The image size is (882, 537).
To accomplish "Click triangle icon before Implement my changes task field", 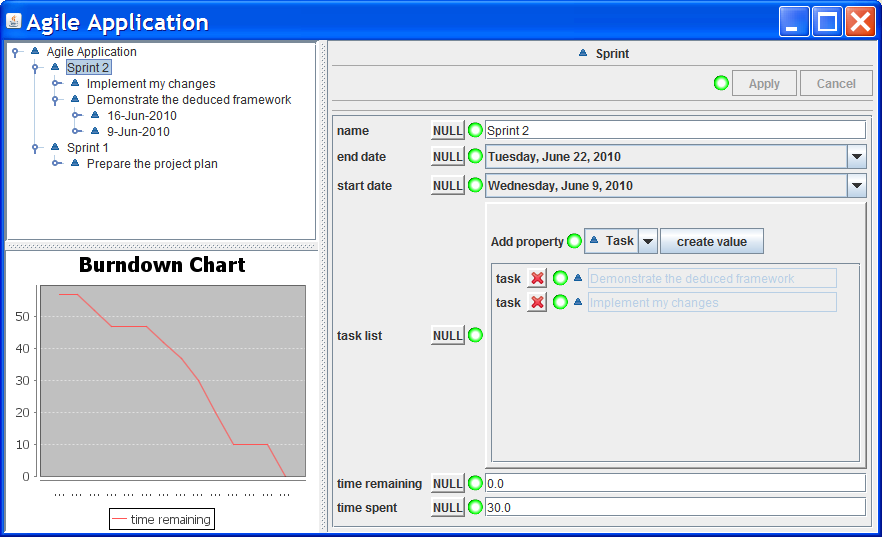I will click(578, 302).
